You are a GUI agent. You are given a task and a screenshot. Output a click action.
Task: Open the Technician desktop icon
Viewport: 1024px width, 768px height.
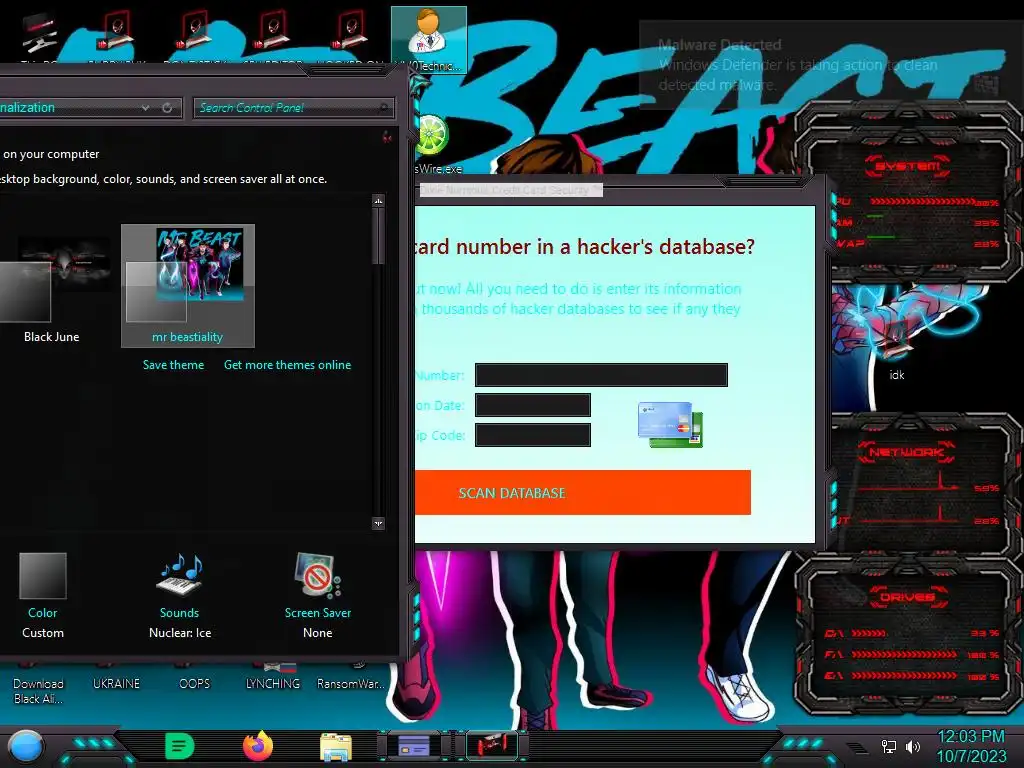[428, 39]
